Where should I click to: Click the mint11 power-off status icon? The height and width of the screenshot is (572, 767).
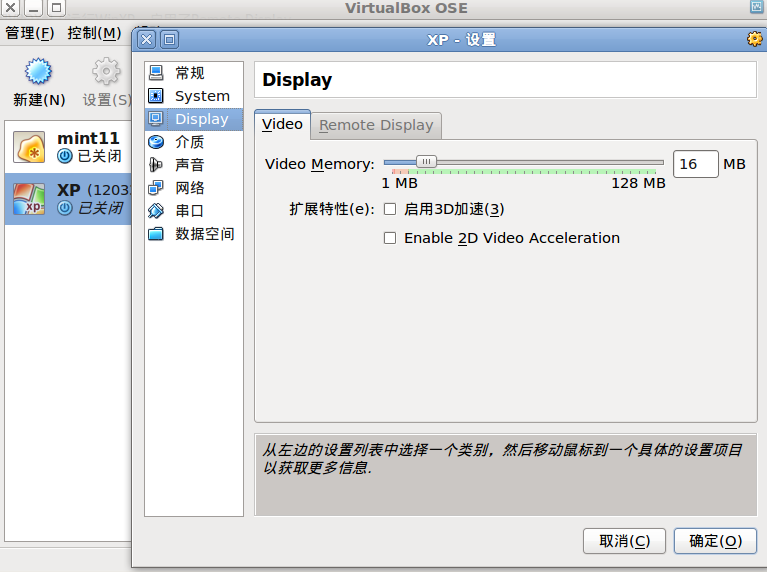65,156
